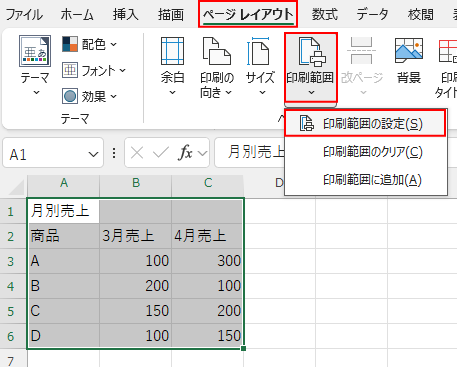This screenshot has height=367, width=457.
Task: Open the 効果 theme effects dropdown
Action: point(89,96)
